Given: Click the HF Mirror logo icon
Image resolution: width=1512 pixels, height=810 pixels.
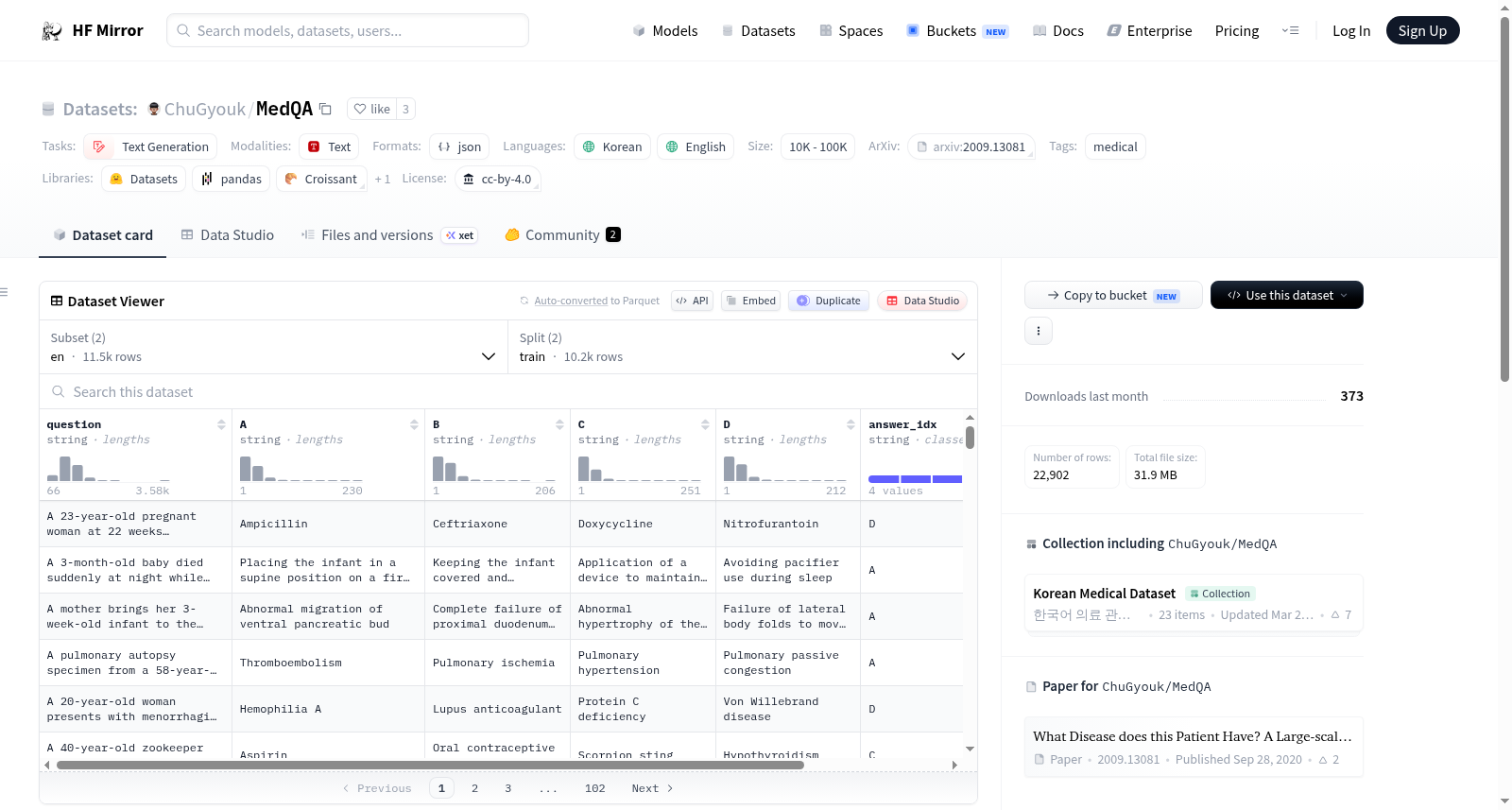Looking at the screenshot, I should [52, 31].
